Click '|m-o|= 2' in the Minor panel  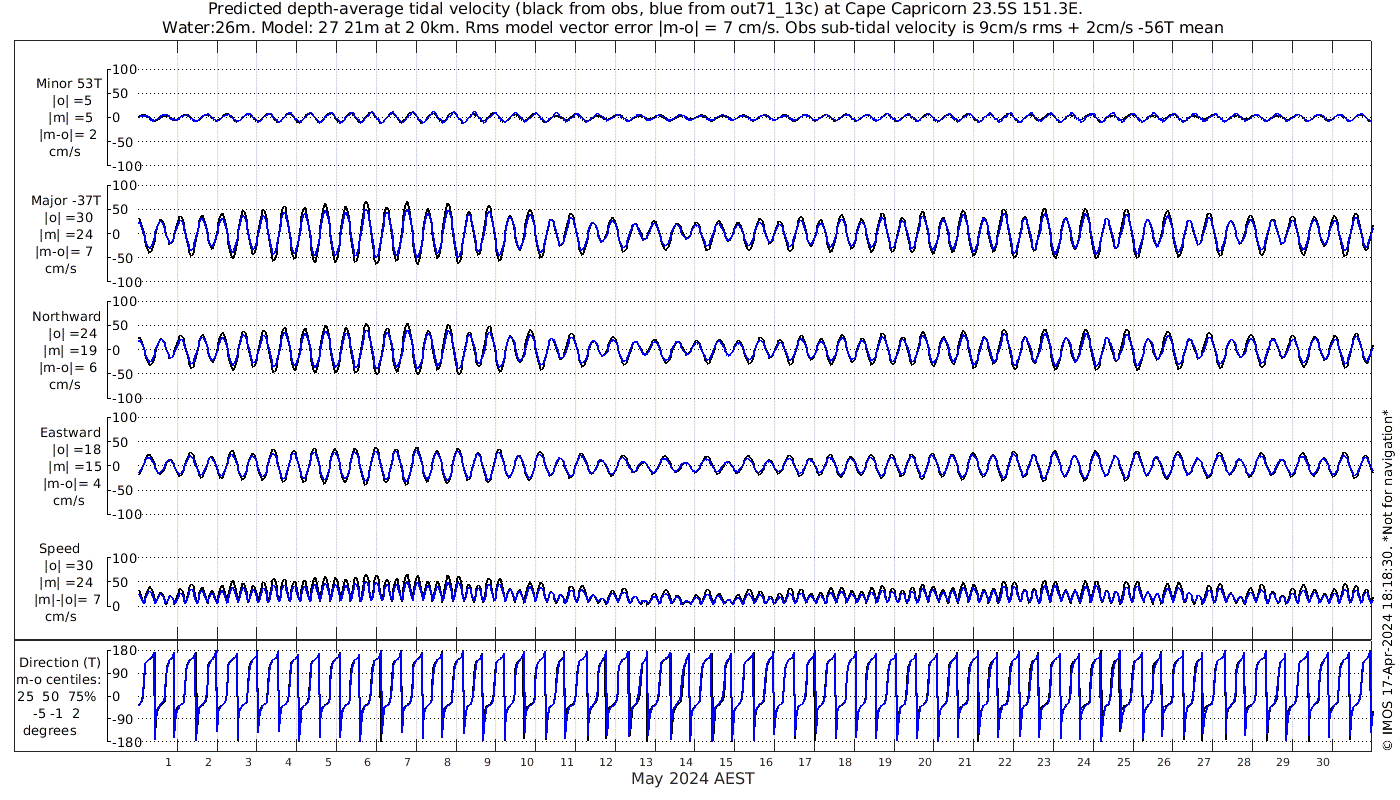[x=69, y=135]
